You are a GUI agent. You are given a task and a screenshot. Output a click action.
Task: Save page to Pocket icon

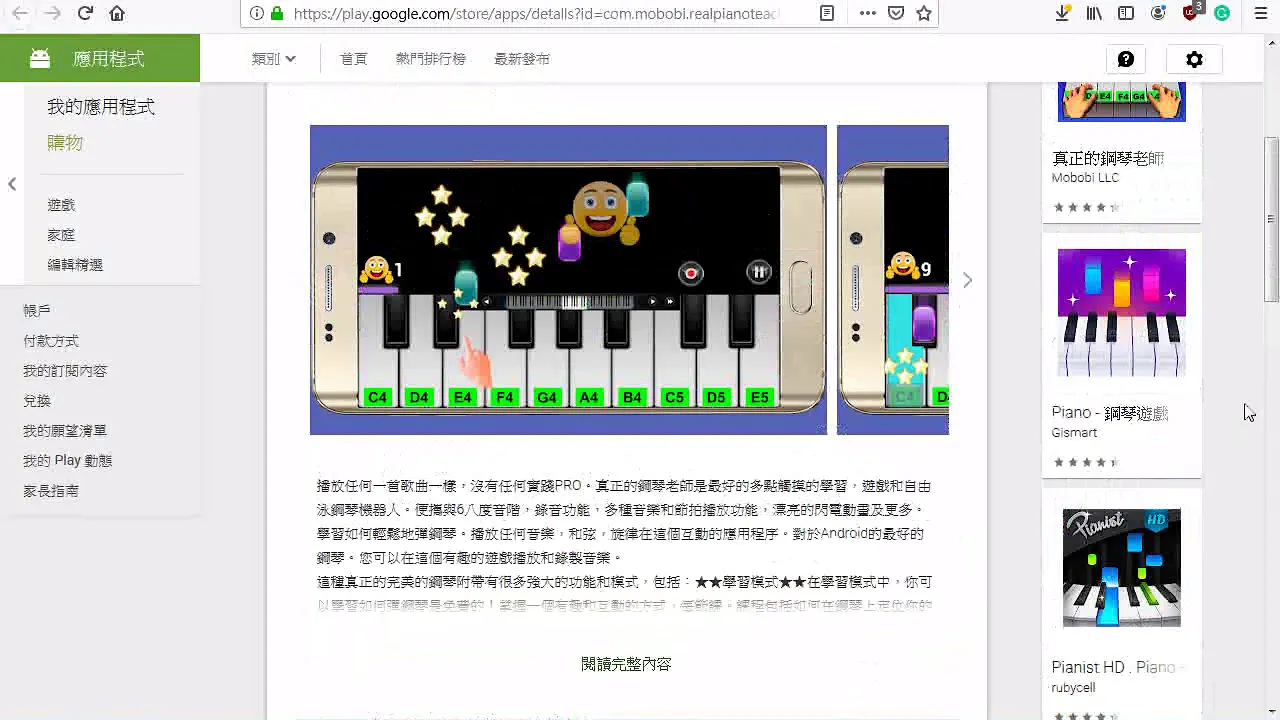[x=896, y=13]
